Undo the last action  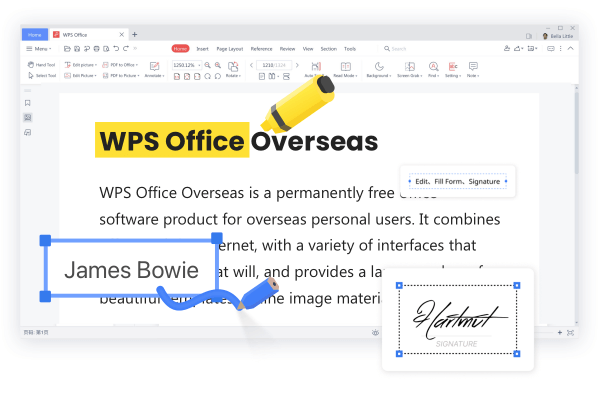(x=116, y=49)
